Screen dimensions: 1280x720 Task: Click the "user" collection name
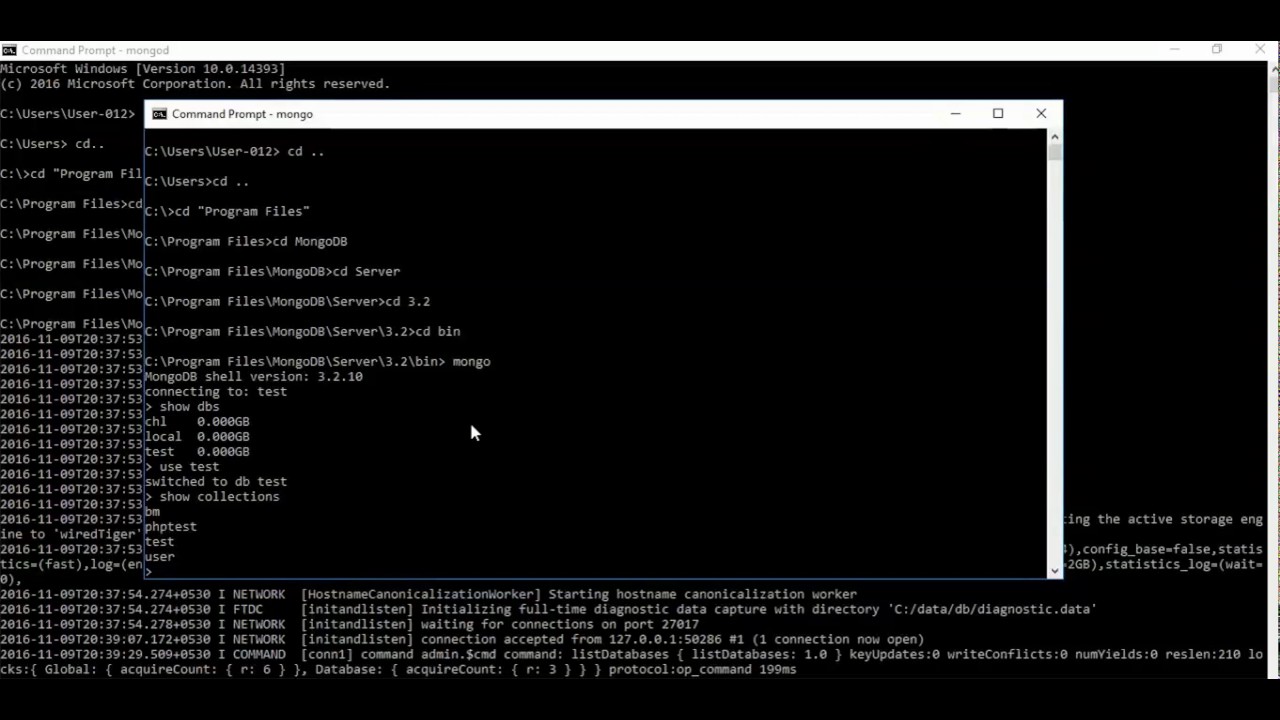point(160,557)
